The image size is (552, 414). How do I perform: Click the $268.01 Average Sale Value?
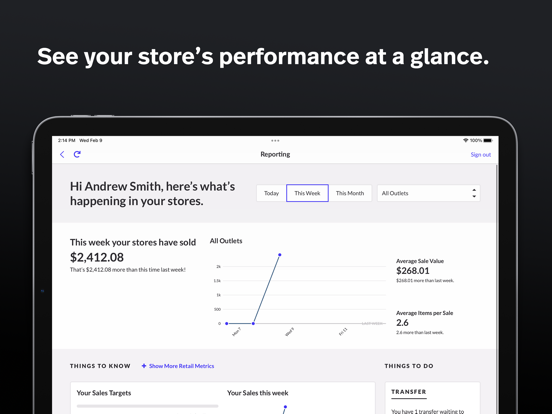pyautogui.click(x=413, y=271)
